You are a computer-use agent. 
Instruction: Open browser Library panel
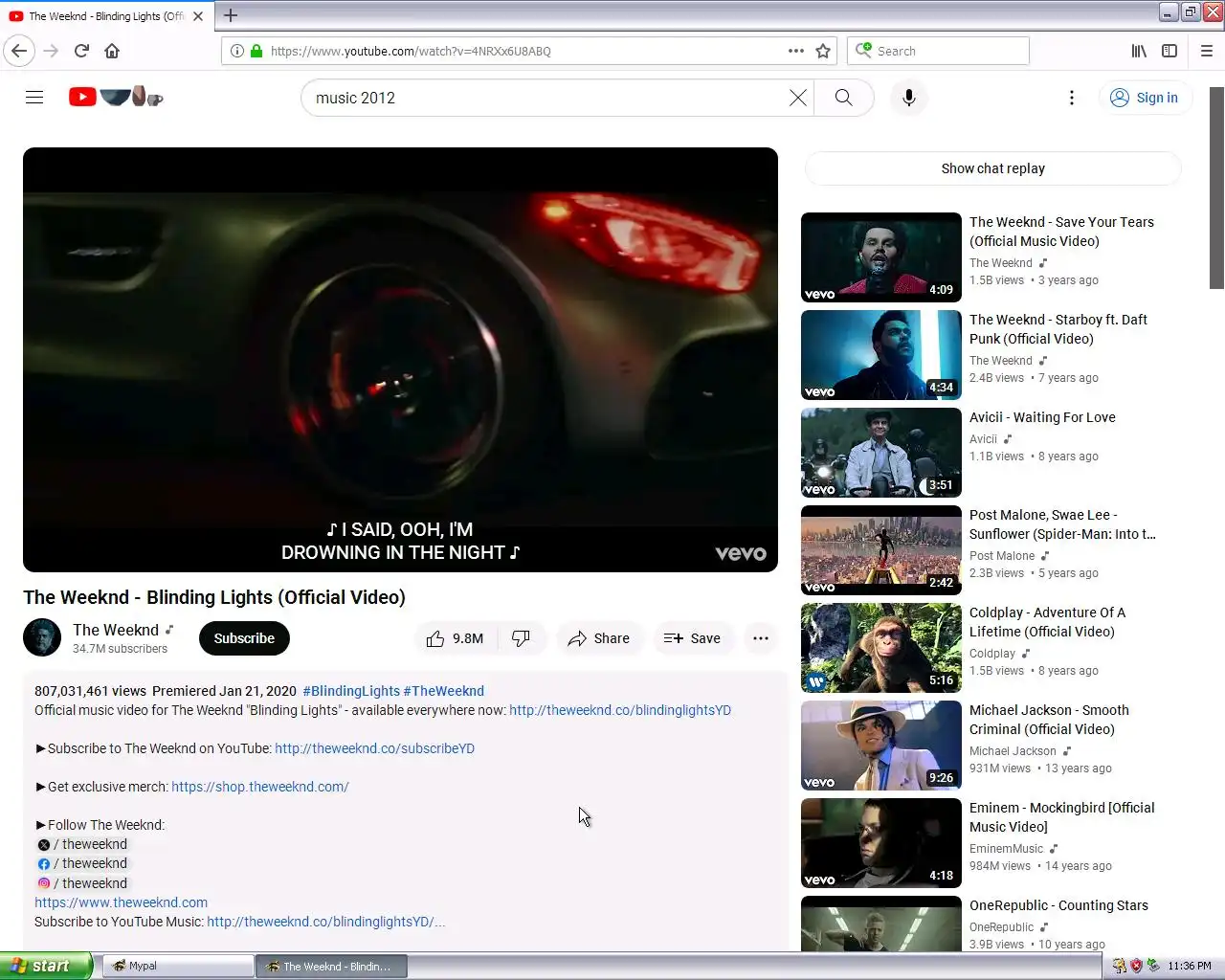[x=1139, y=51]
